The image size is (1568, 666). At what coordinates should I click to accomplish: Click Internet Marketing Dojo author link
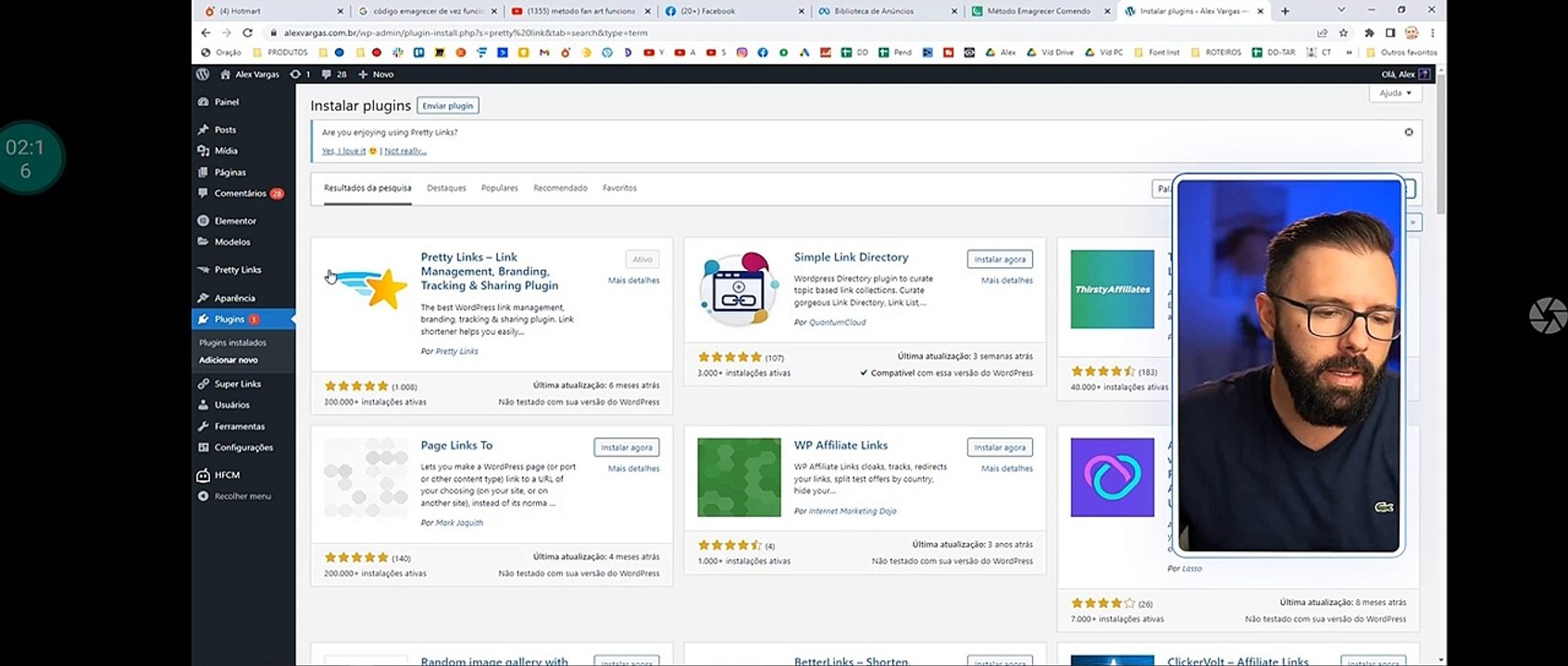(852, 512)
